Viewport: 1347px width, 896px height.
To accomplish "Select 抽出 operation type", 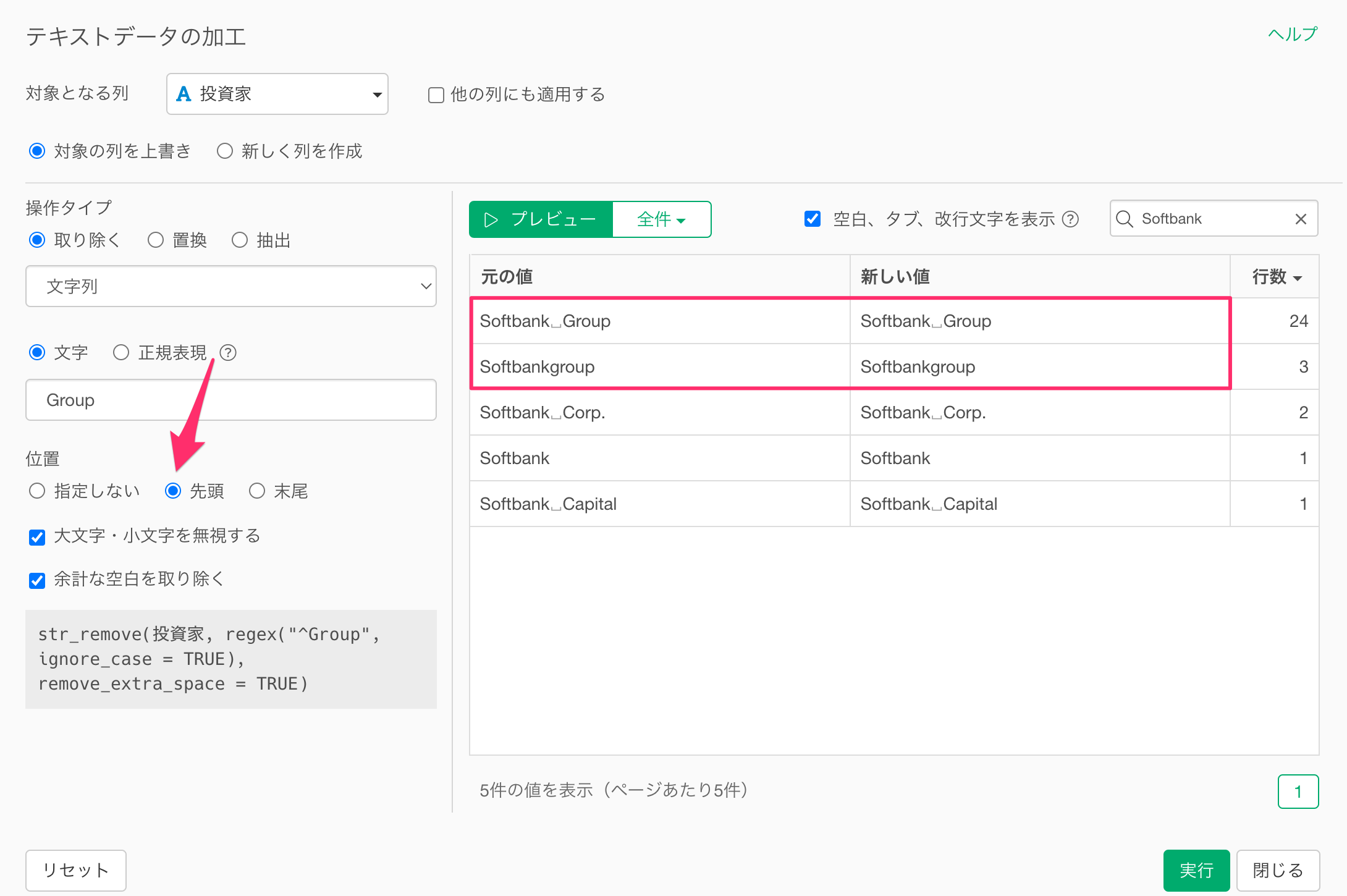I will point(240,240).
